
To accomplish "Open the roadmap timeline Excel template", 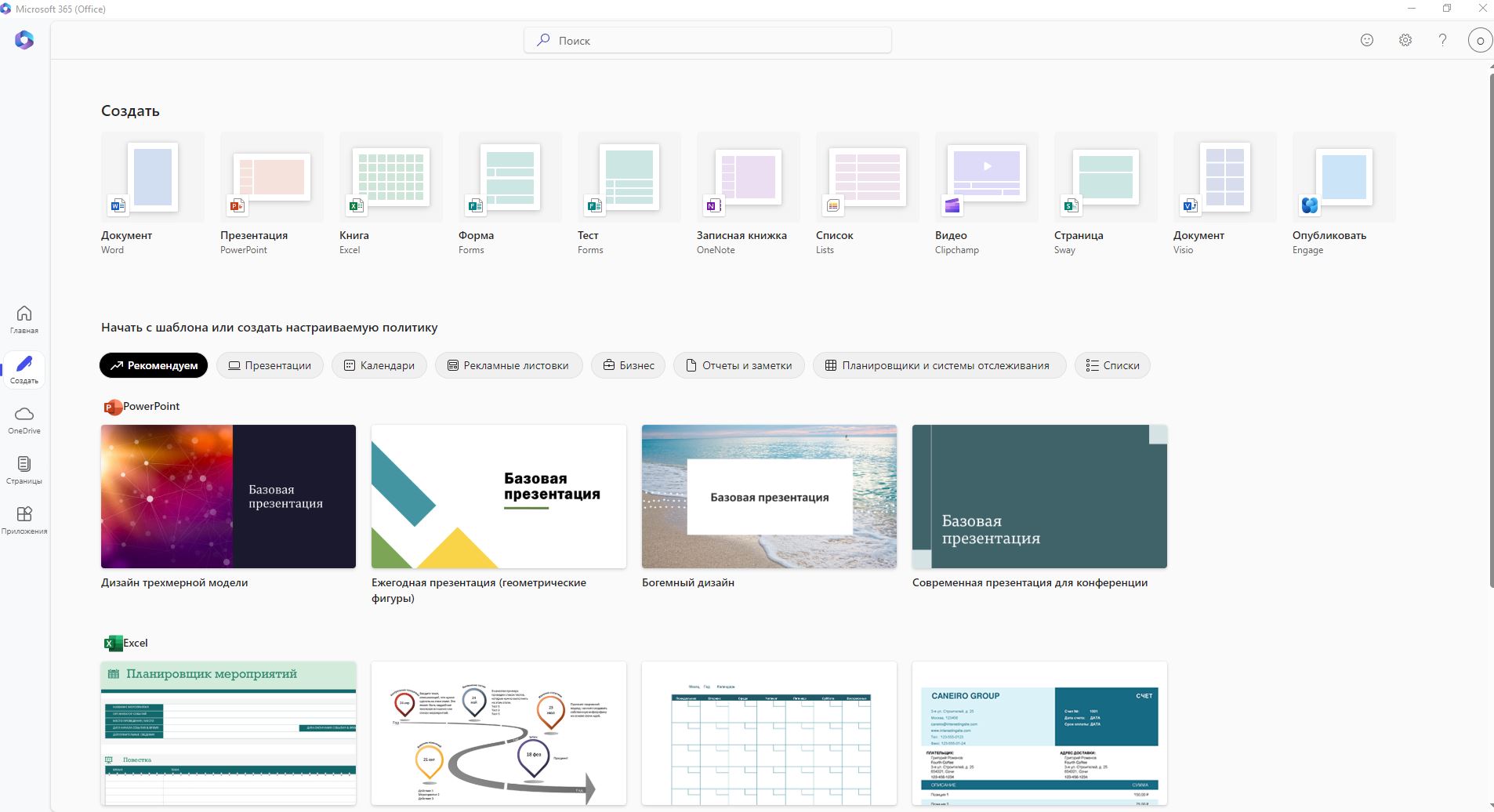I will [x=499, y=734].
